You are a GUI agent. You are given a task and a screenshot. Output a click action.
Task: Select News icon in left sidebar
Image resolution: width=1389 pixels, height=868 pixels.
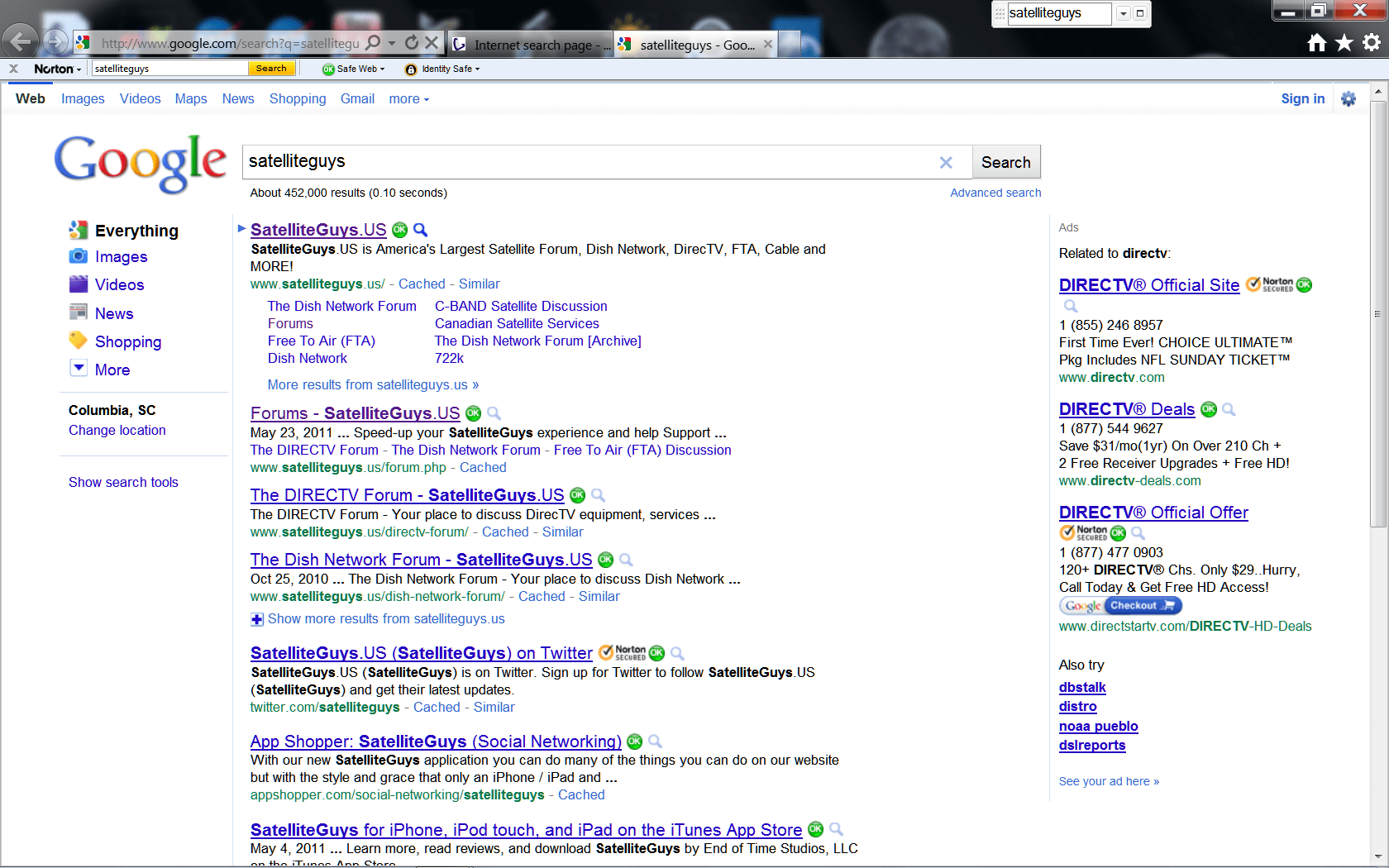tap(79, 312)
